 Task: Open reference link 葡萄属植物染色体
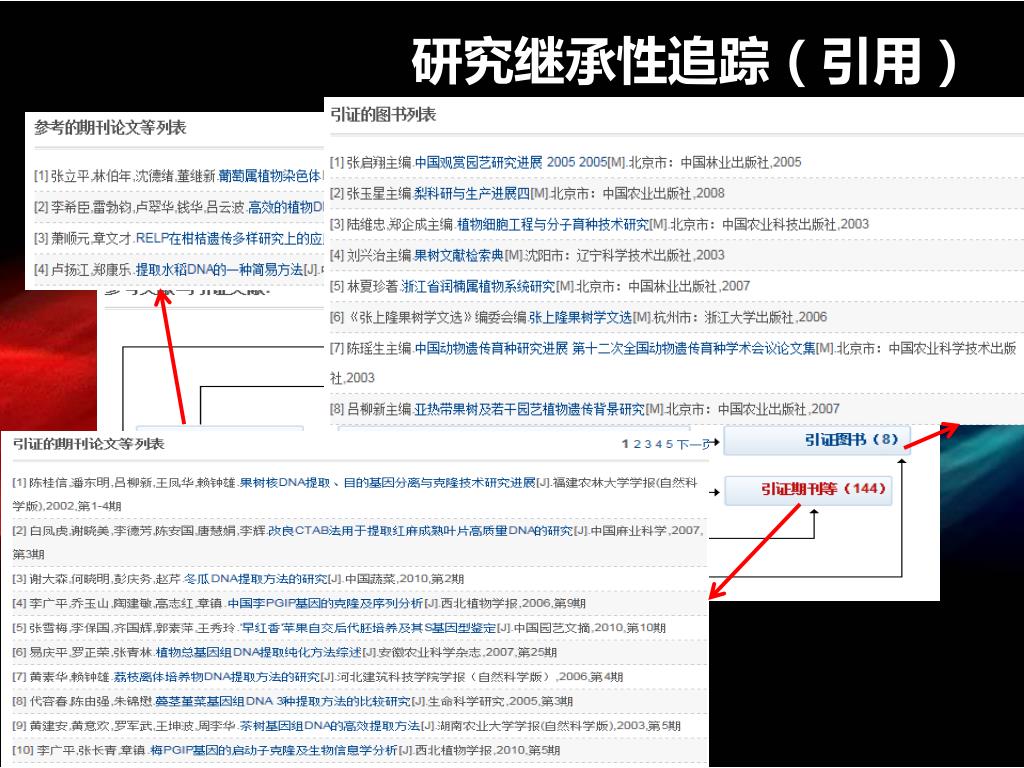pos(270,176)
